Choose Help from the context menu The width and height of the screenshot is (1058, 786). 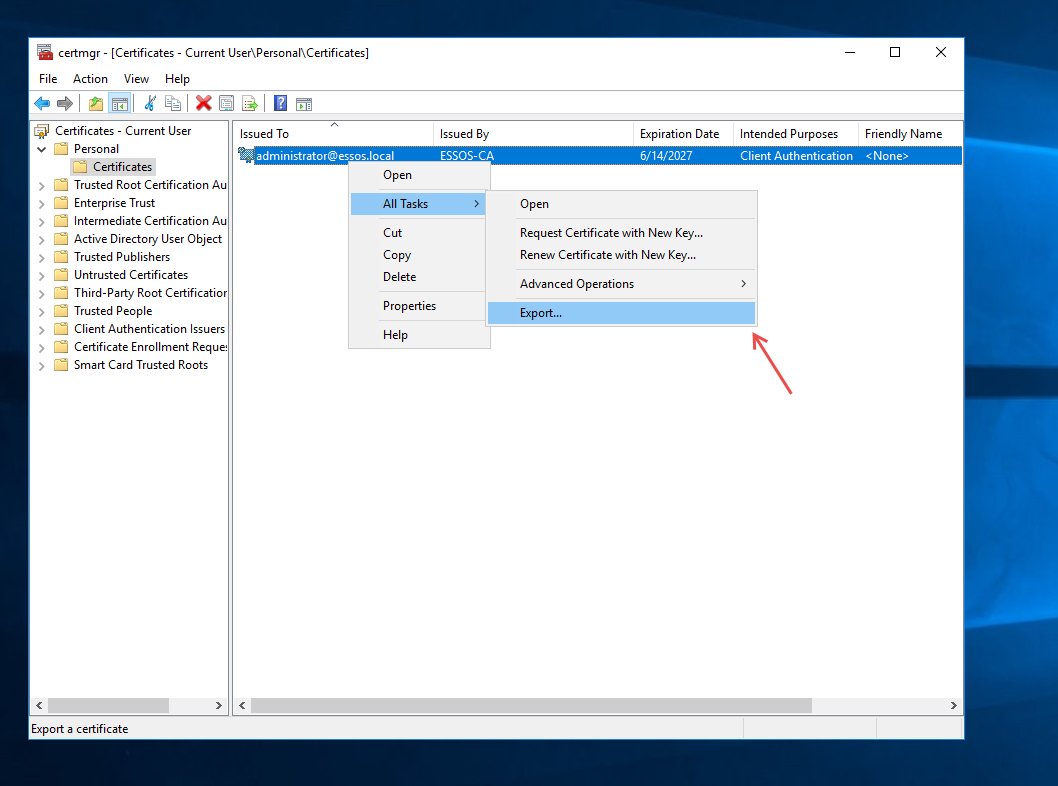(x=418, y=335)
